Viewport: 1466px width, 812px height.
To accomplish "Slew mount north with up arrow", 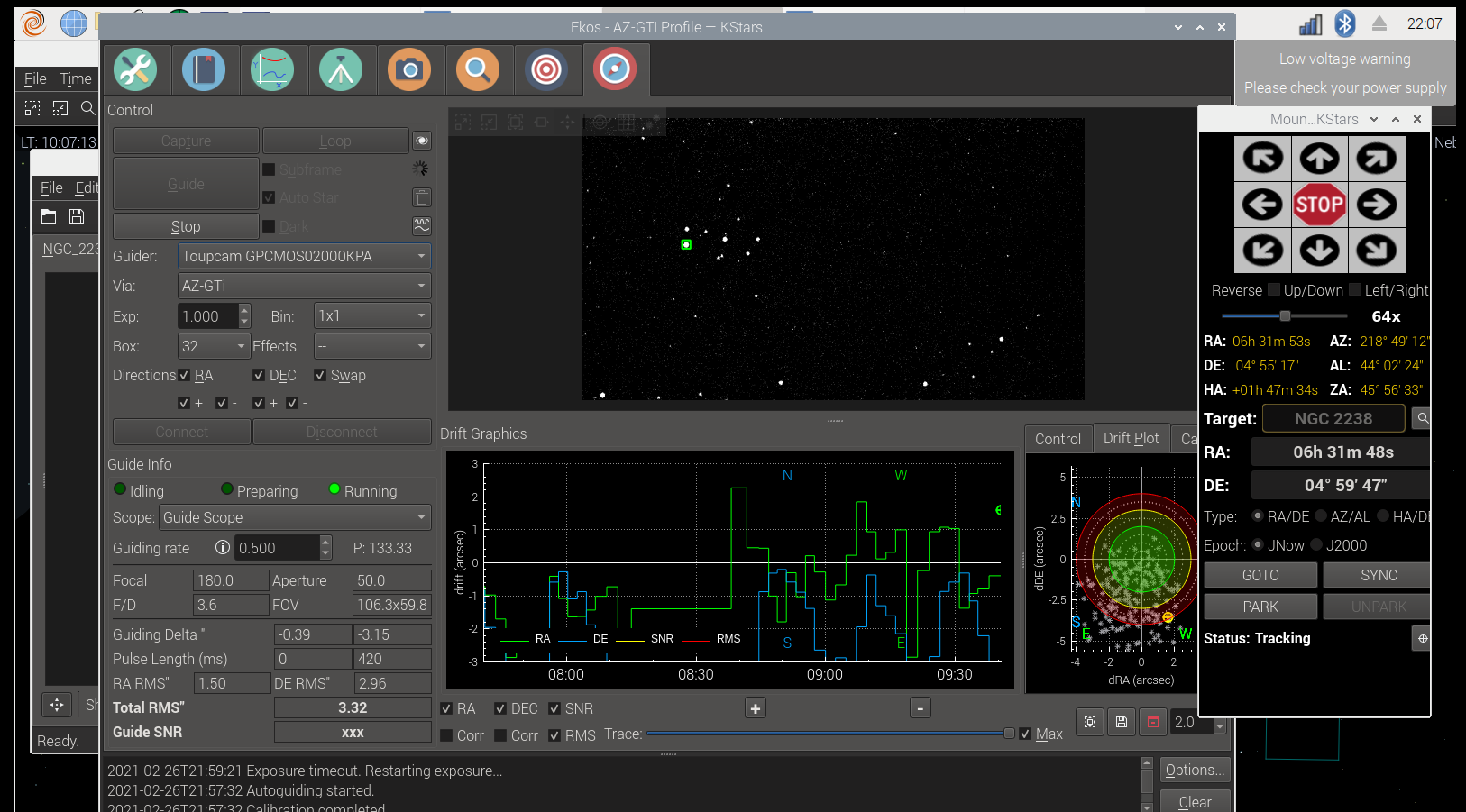I will (1320, 159).
